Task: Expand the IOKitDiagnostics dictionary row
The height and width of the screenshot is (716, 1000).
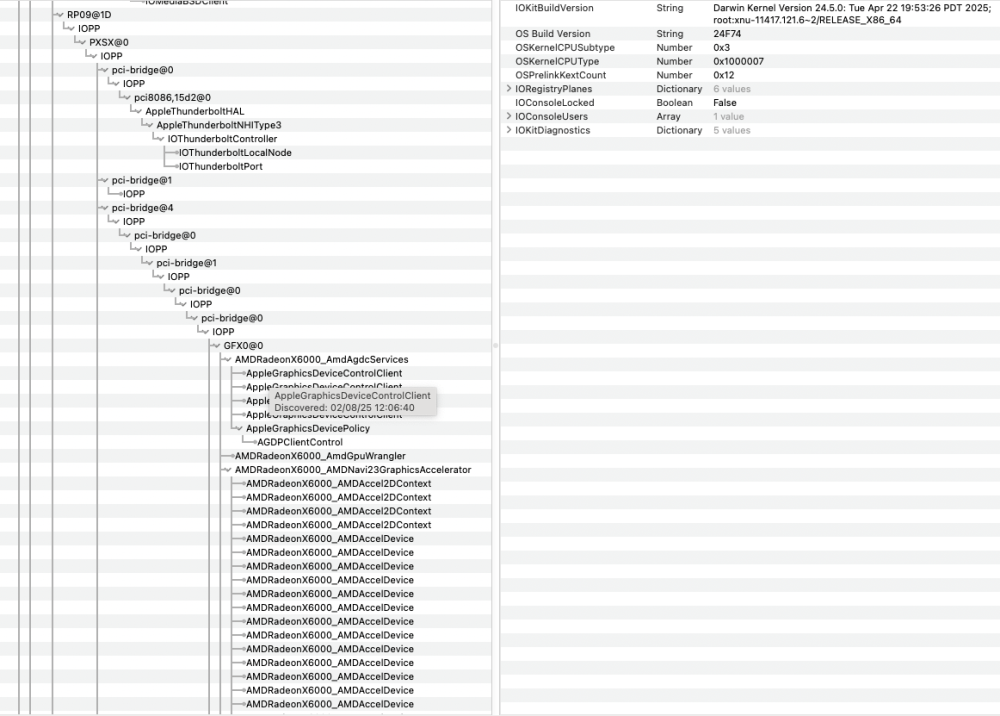Action: (509, 130)
